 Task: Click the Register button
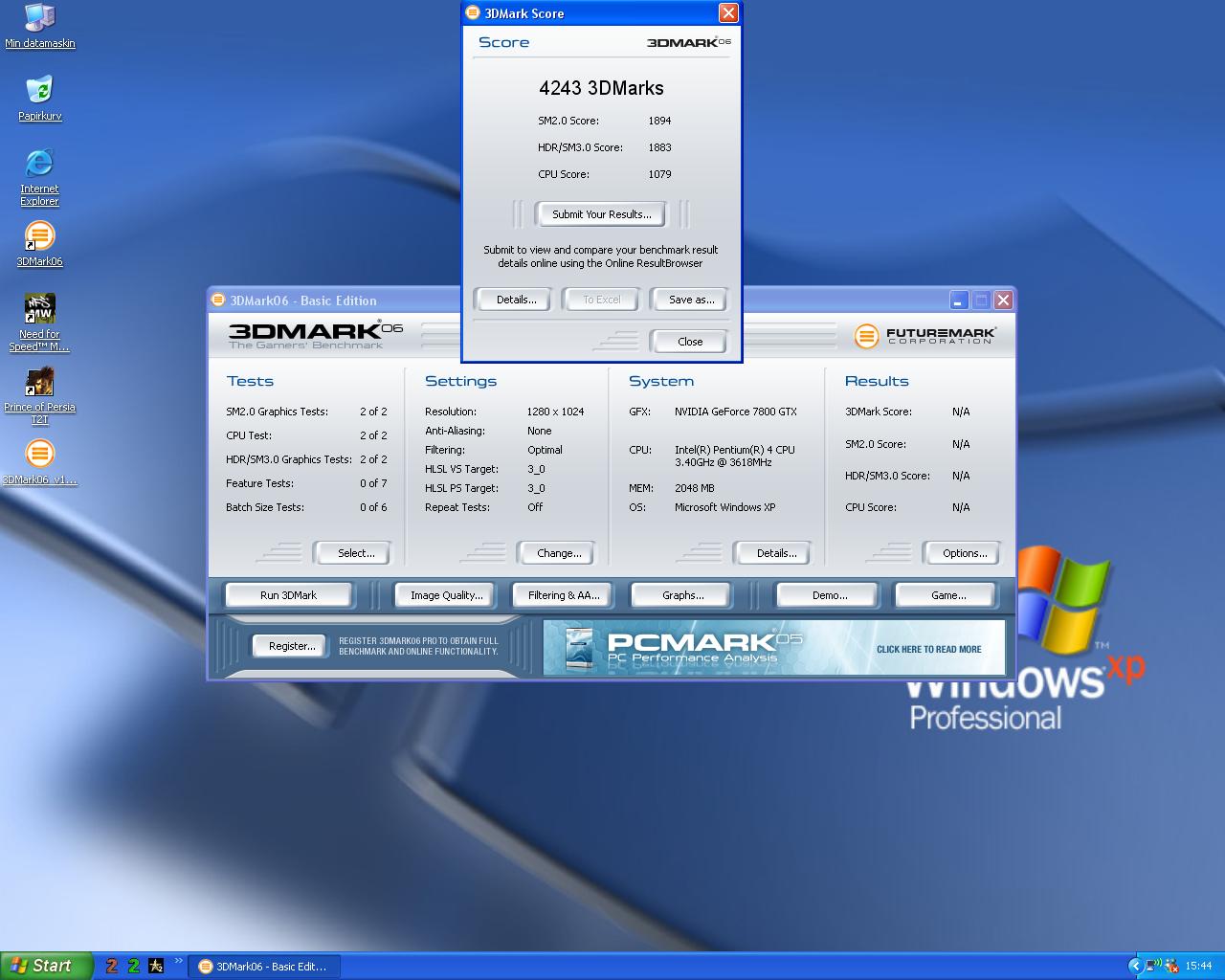tap(291, 646)
